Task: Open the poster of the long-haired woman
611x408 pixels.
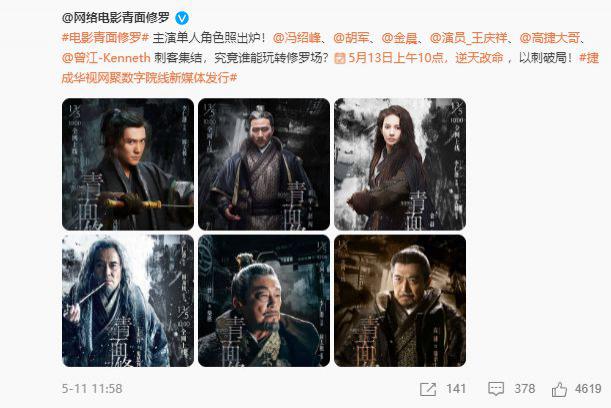Action: tap(400, 164)
